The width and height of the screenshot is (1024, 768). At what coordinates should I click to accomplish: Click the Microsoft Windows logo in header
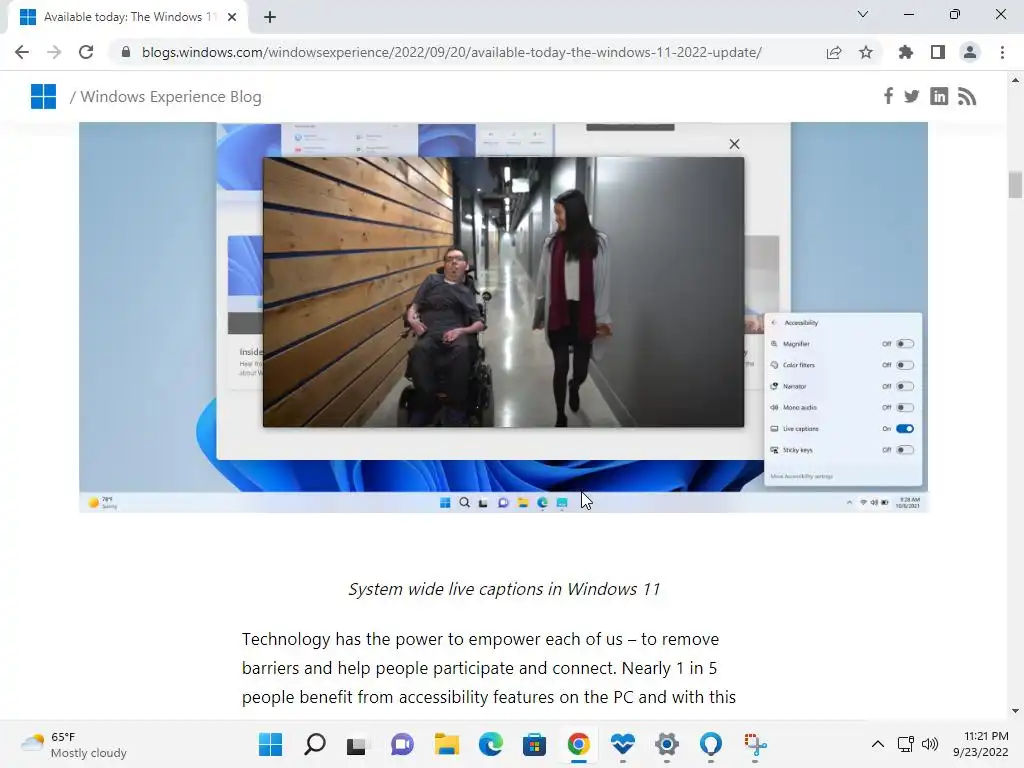pos(43,97)
